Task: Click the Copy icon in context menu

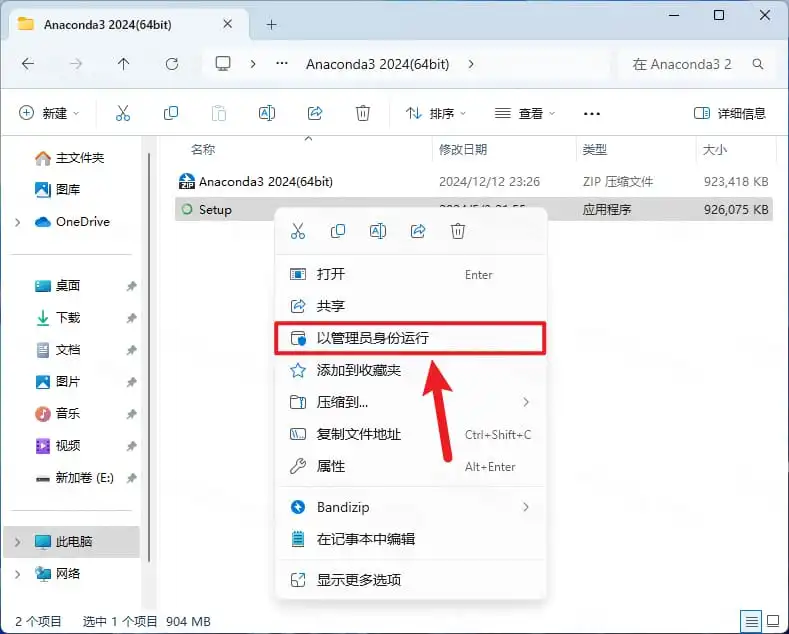Action: (338, 231)
